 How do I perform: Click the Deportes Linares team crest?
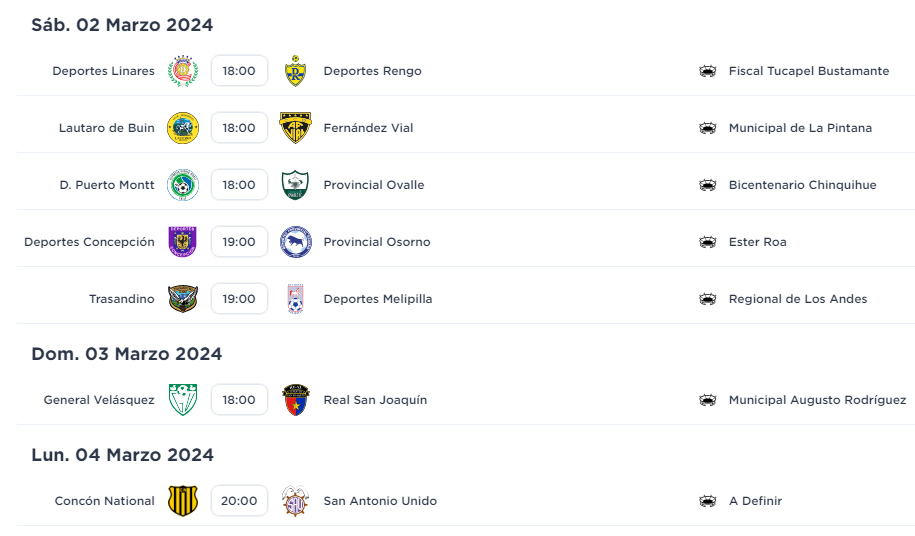[183, 71]
